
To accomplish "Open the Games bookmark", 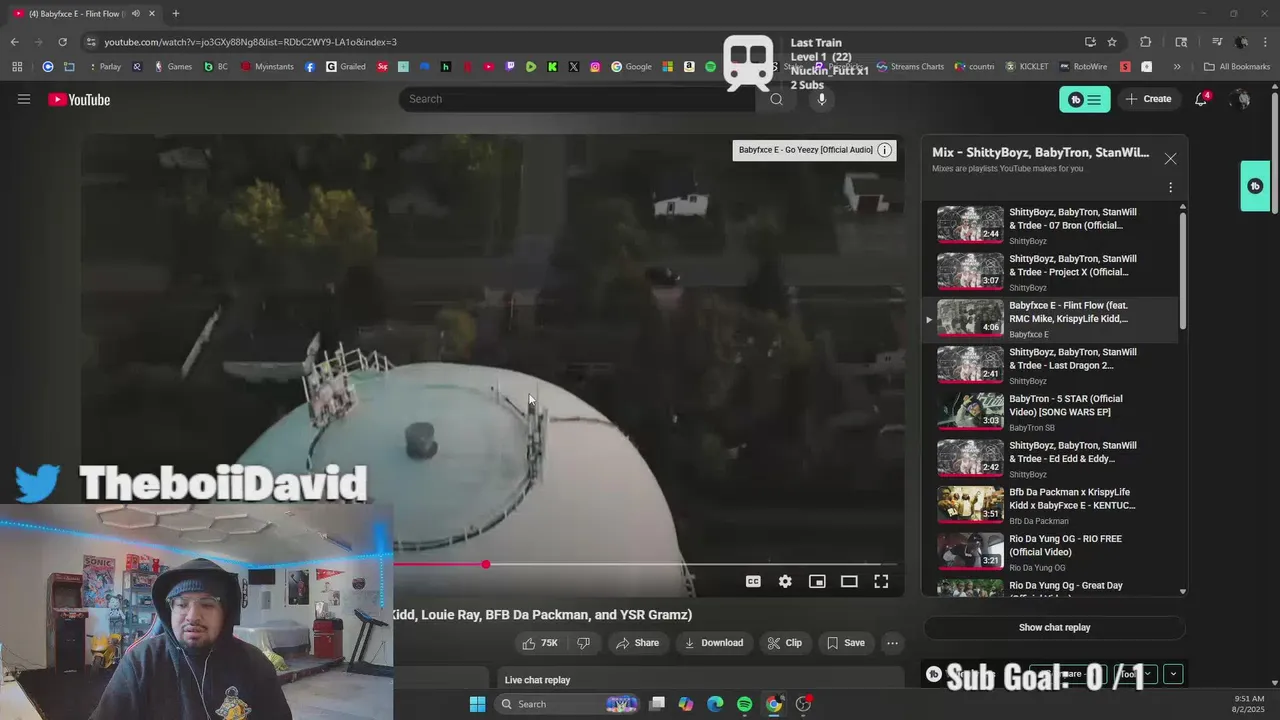I will (172, 67).
